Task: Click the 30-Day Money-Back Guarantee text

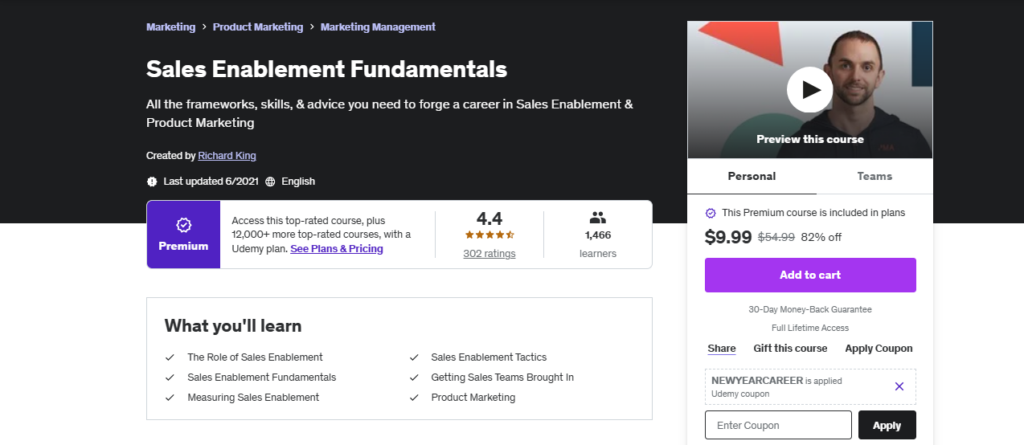Action: click(x=810, y=310)
